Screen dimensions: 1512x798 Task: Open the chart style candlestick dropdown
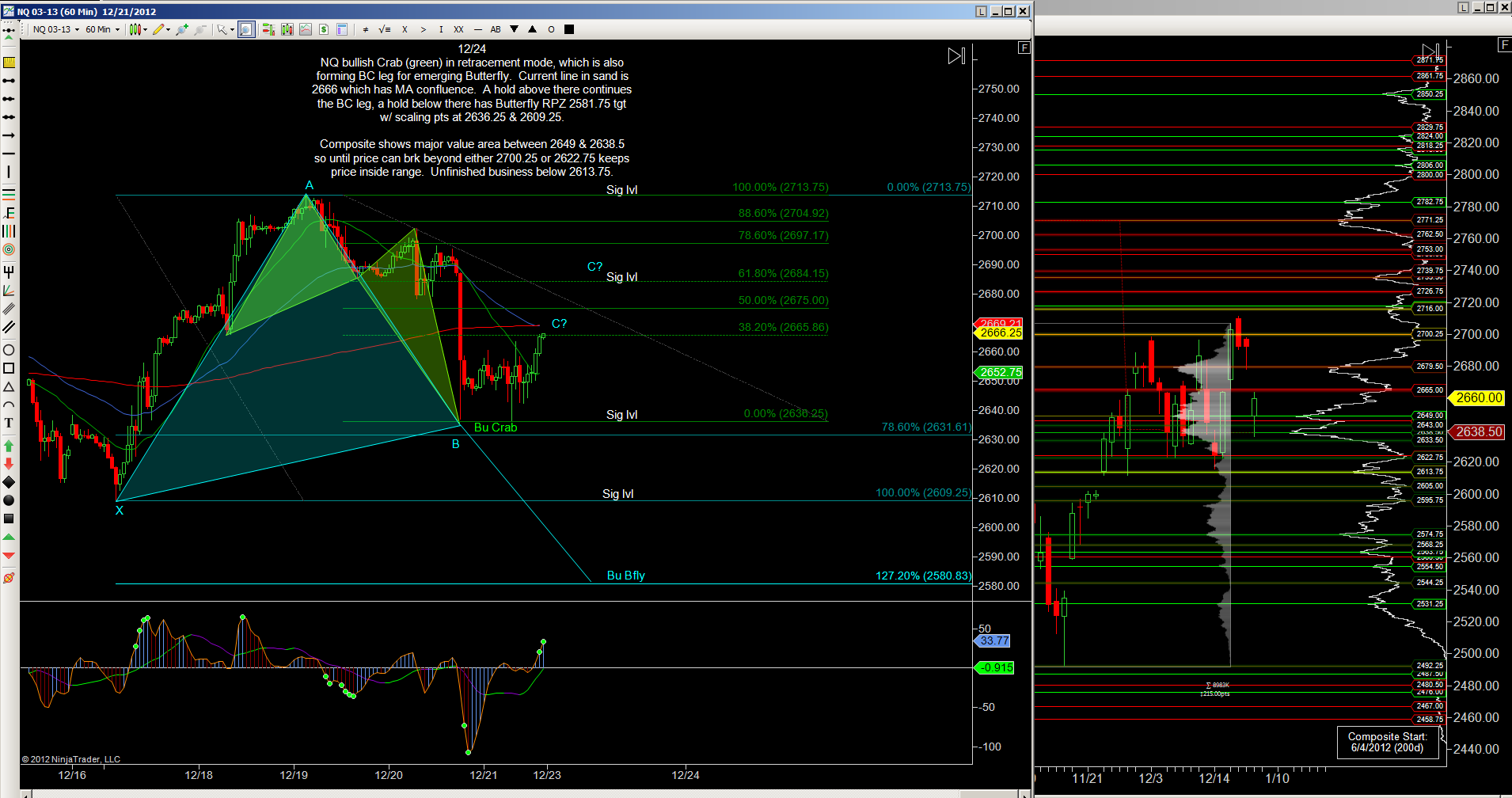pyautogui.click(x=139, y=29)
